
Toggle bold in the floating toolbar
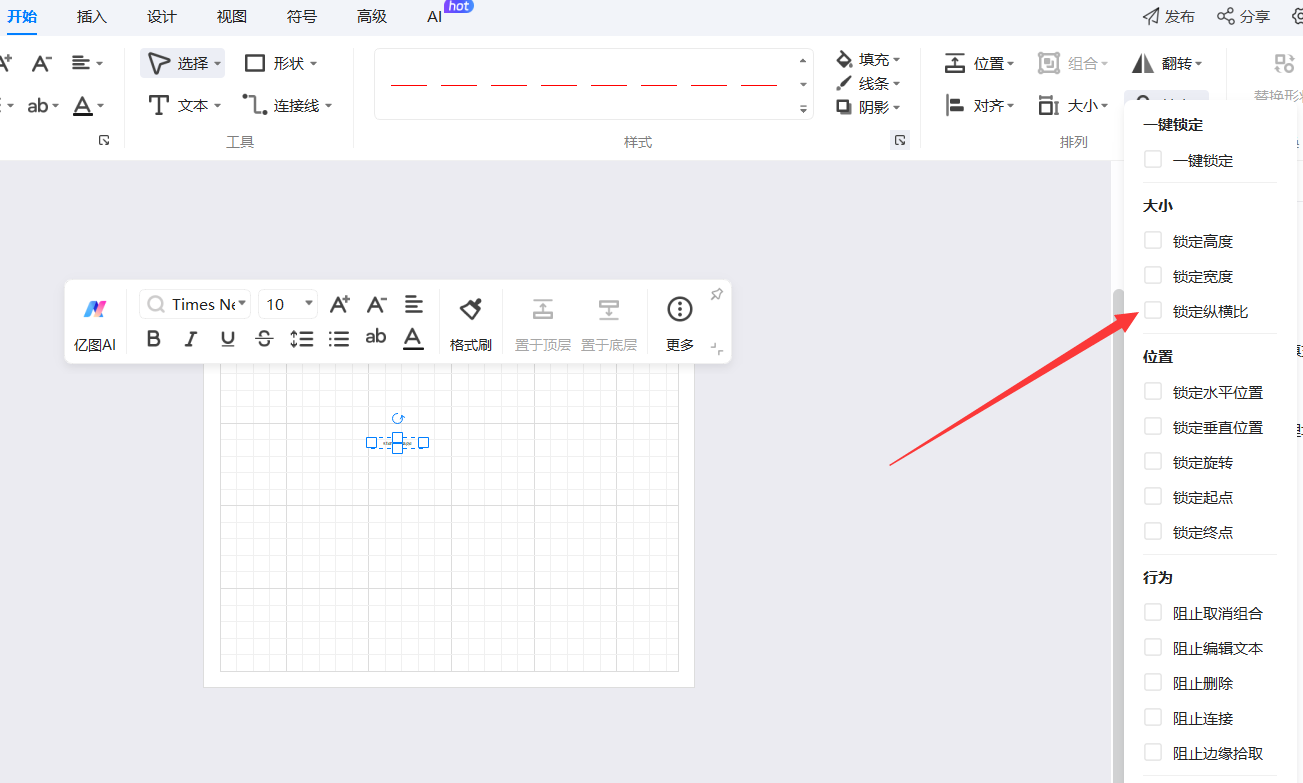pos(153,339)
